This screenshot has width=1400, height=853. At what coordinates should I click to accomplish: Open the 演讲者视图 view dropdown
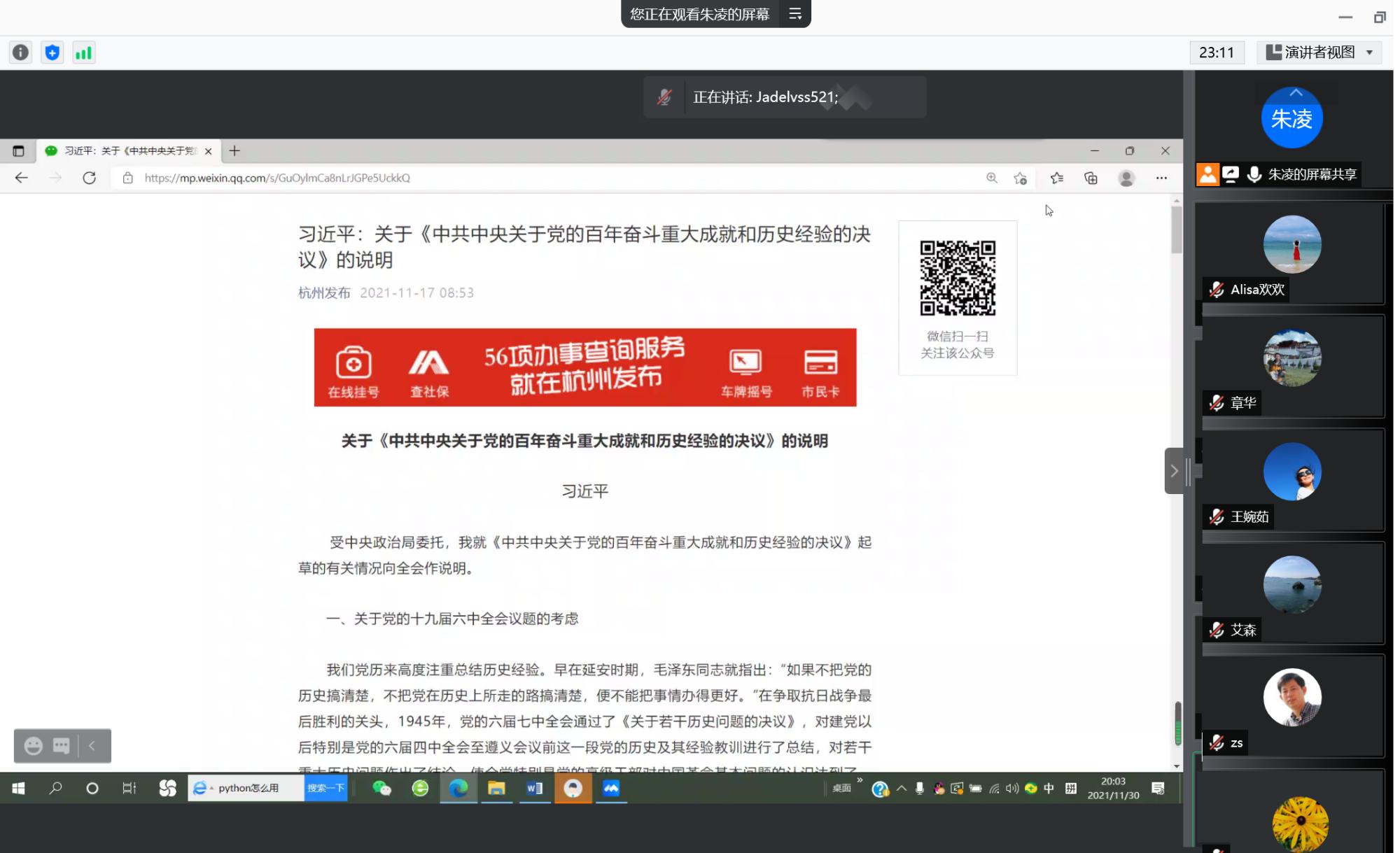tap(1319, 52)
